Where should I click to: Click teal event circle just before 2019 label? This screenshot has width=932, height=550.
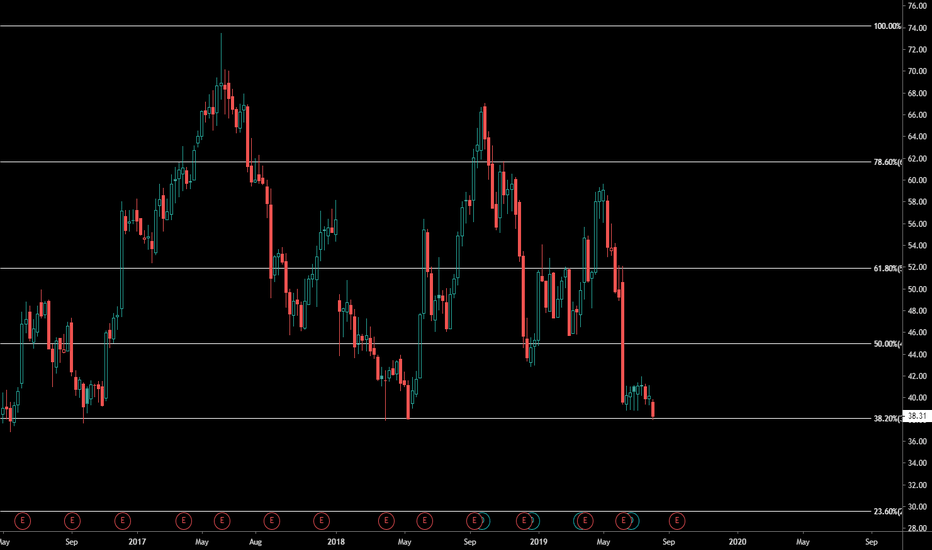[534, 521]
